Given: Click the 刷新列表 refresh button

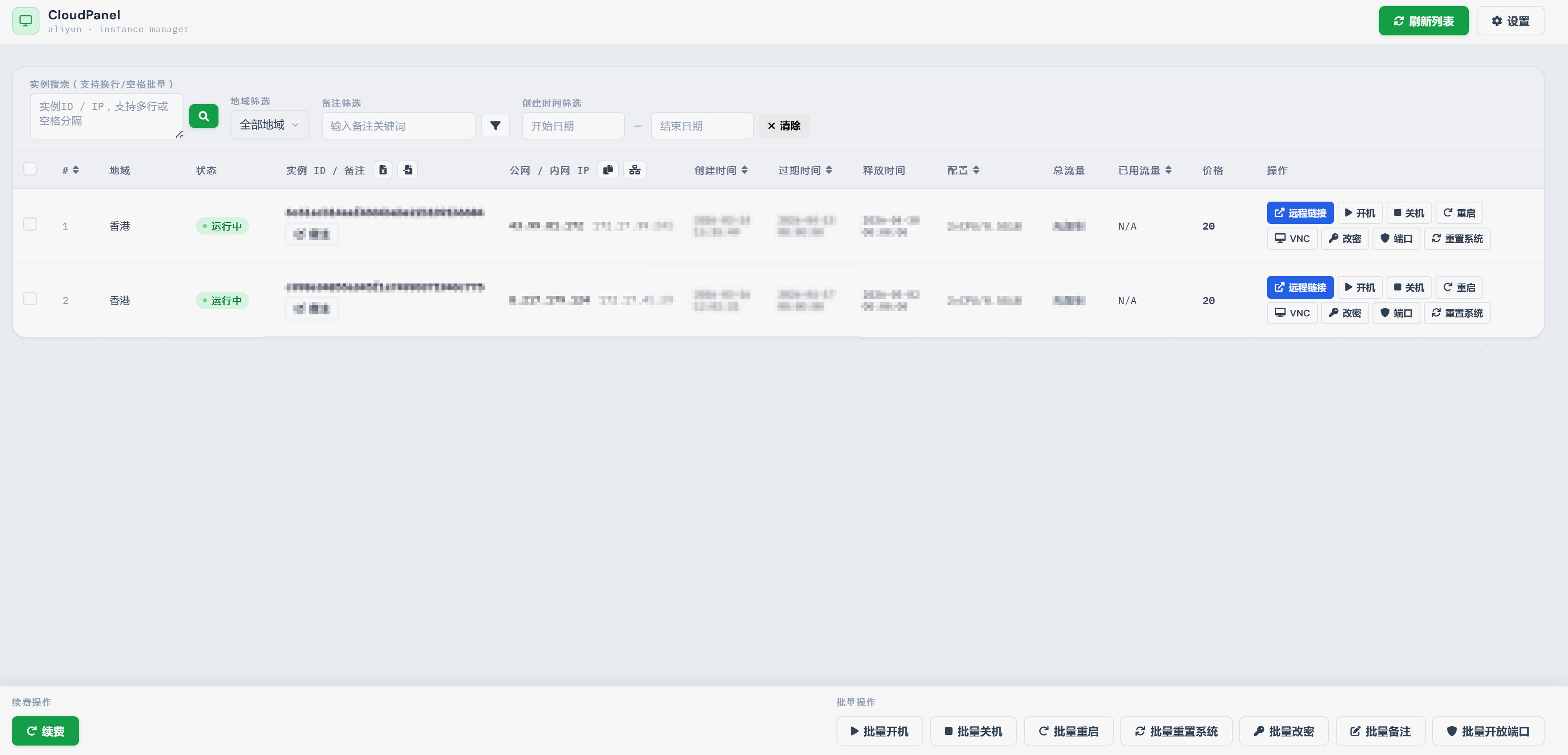Looking at the screenshot, I should (x=1423, y=21).
